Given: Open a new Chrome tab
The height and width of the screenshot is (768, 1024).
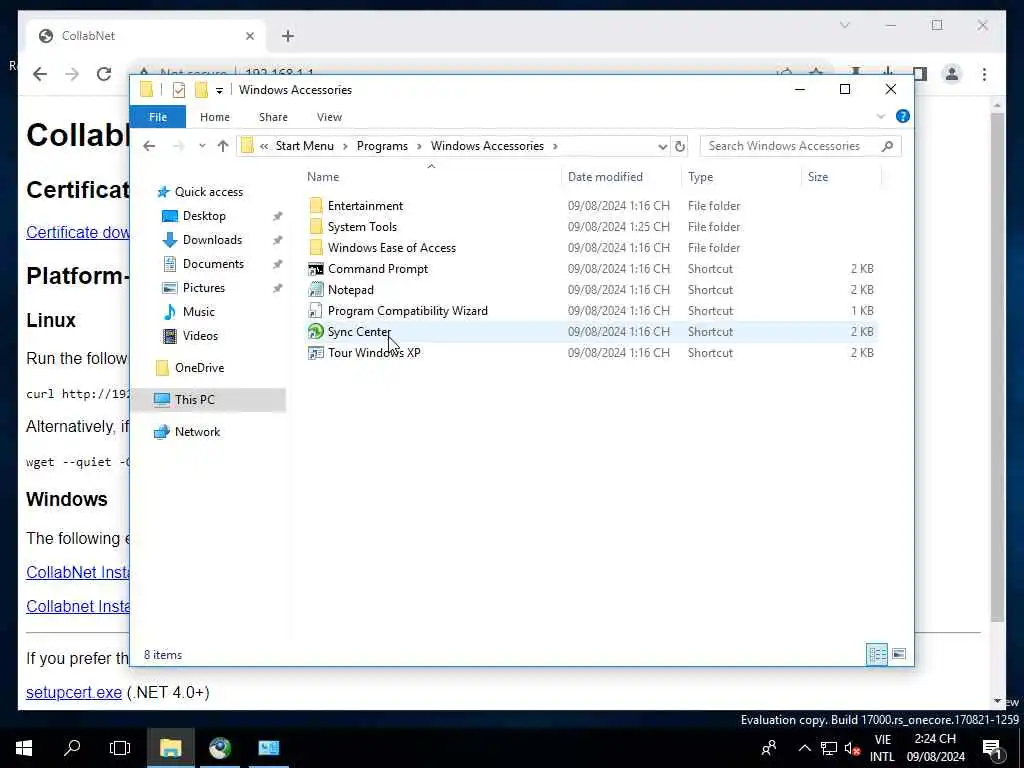Looking at the screenshot, I should tap(288, 36).
